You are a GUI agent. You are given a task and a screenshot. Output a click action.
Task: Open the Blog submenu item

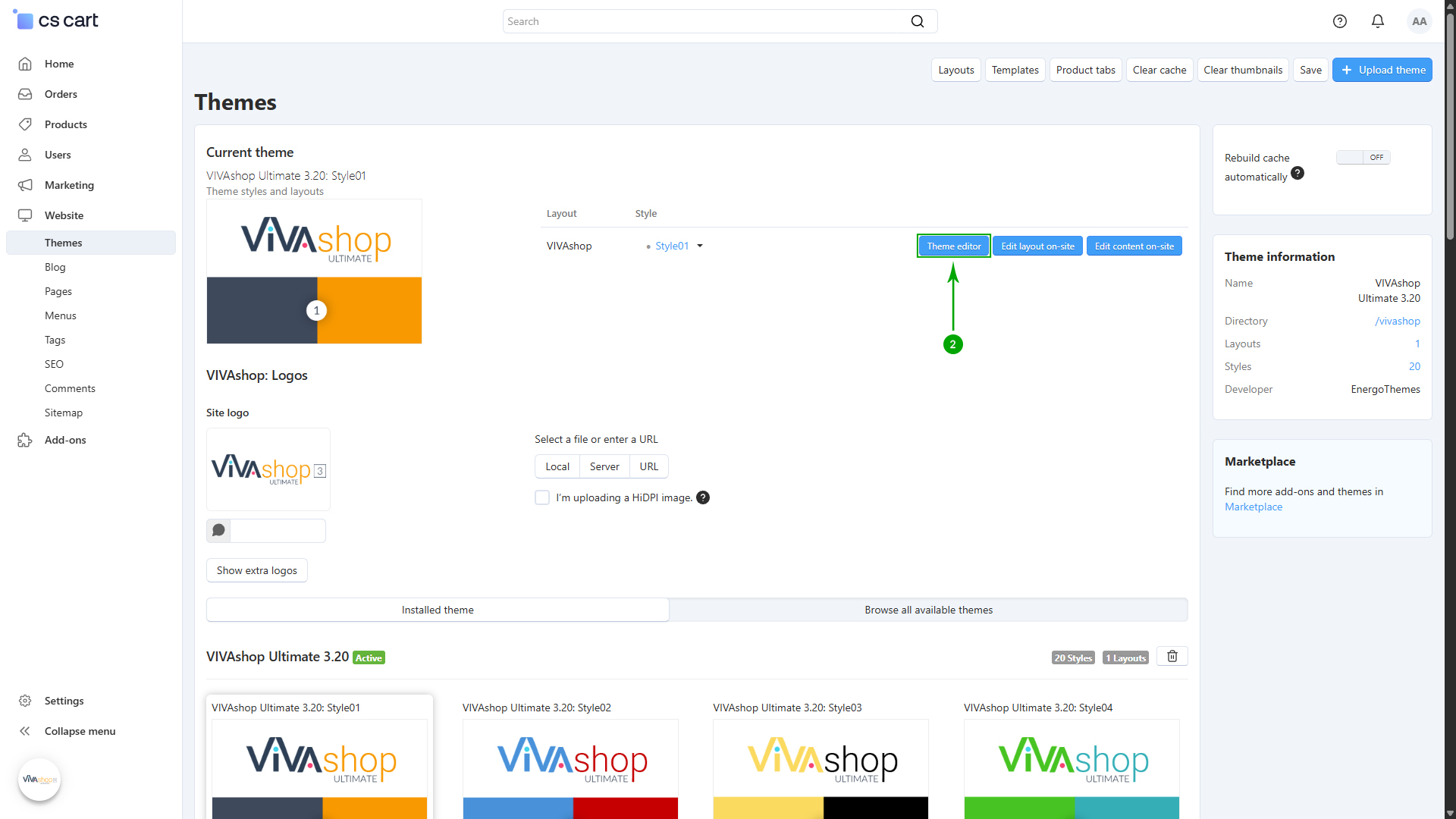[55, 267]
